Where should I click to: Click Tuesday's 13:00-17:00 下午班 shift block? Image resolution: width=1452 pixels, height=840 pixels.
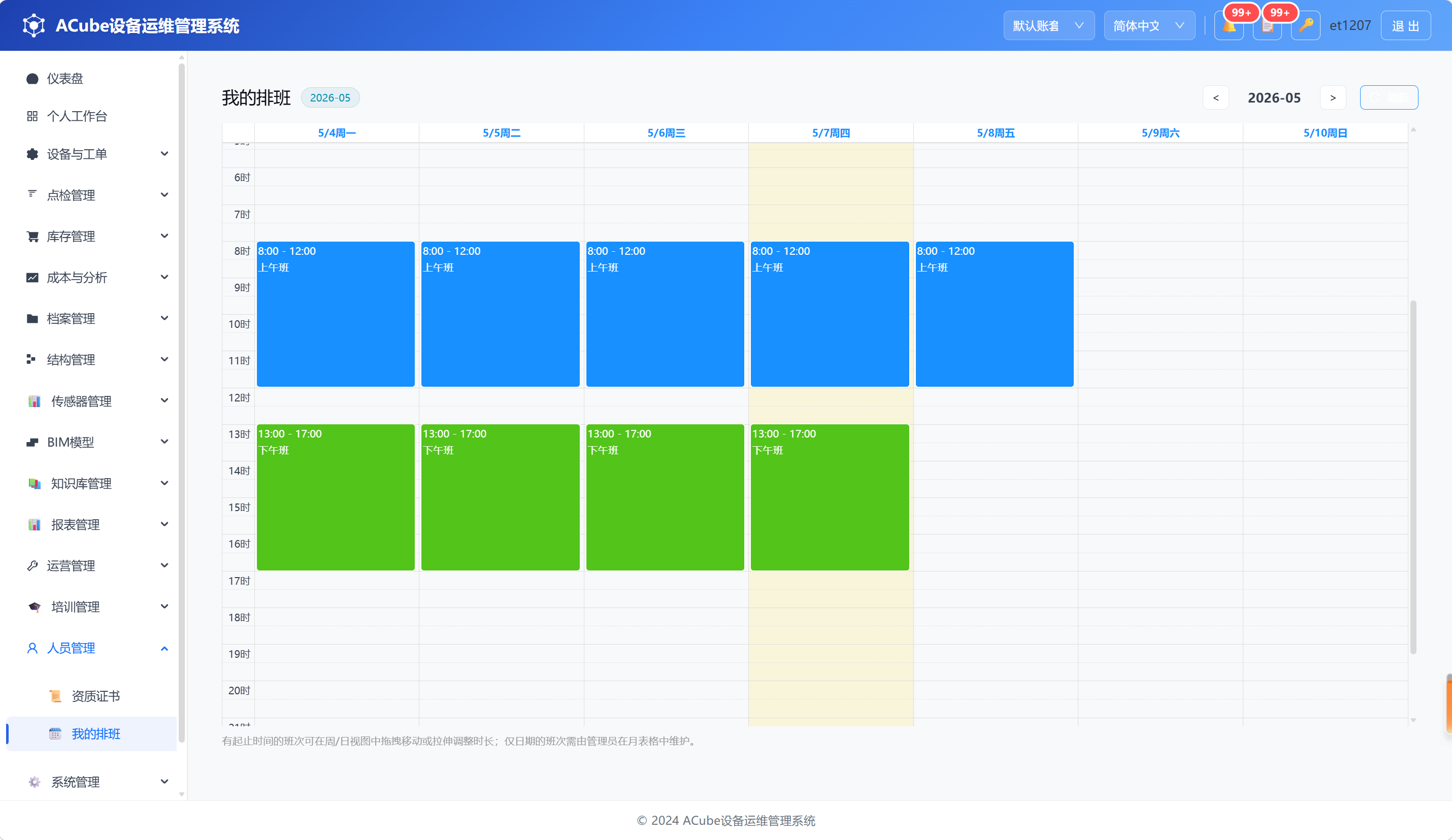click(x=500, y=497)
